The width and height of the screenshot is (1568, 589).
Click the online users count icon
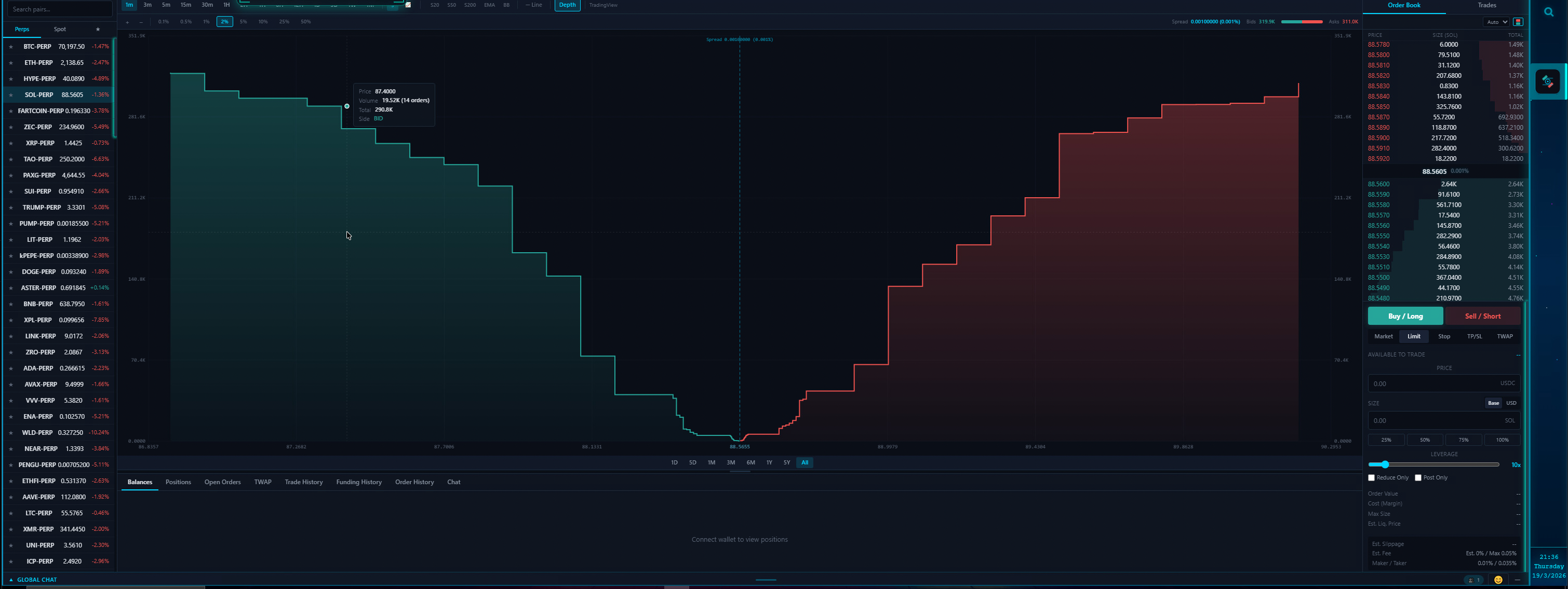click(x=1473, y=580)
